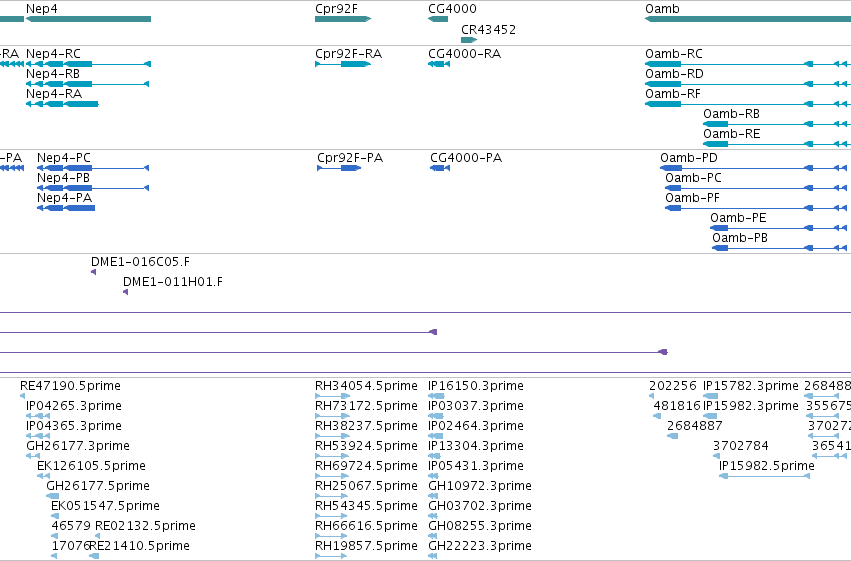This screenshot has height=561, width=851.
Task: Click the RH66616.5prime EST
Action: (331, 537)
